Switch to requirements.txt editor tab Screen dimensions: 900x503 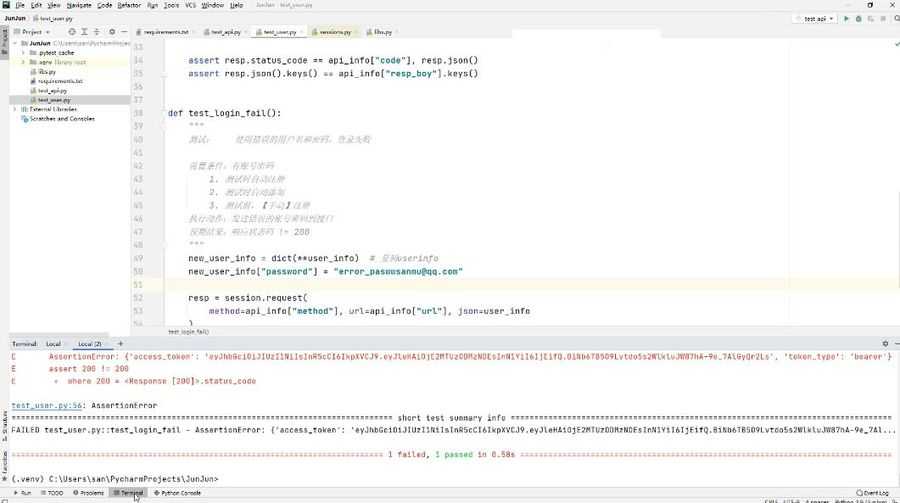click(165, 32)
